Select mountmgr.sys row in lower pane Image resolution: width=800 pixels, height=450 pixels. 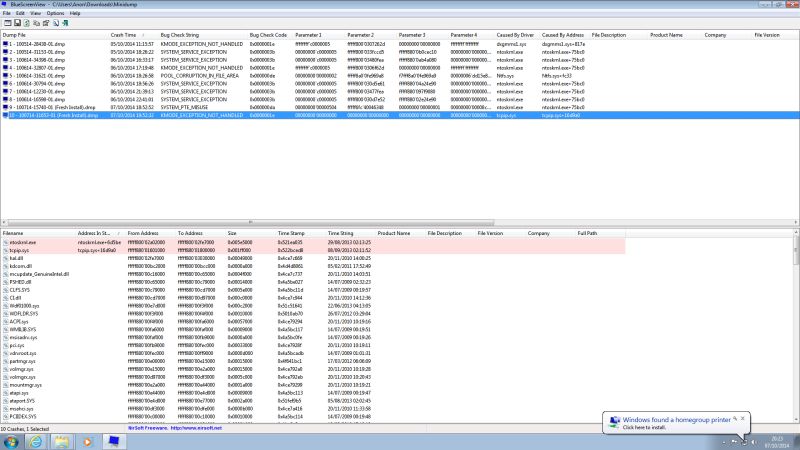coord(313,385)
